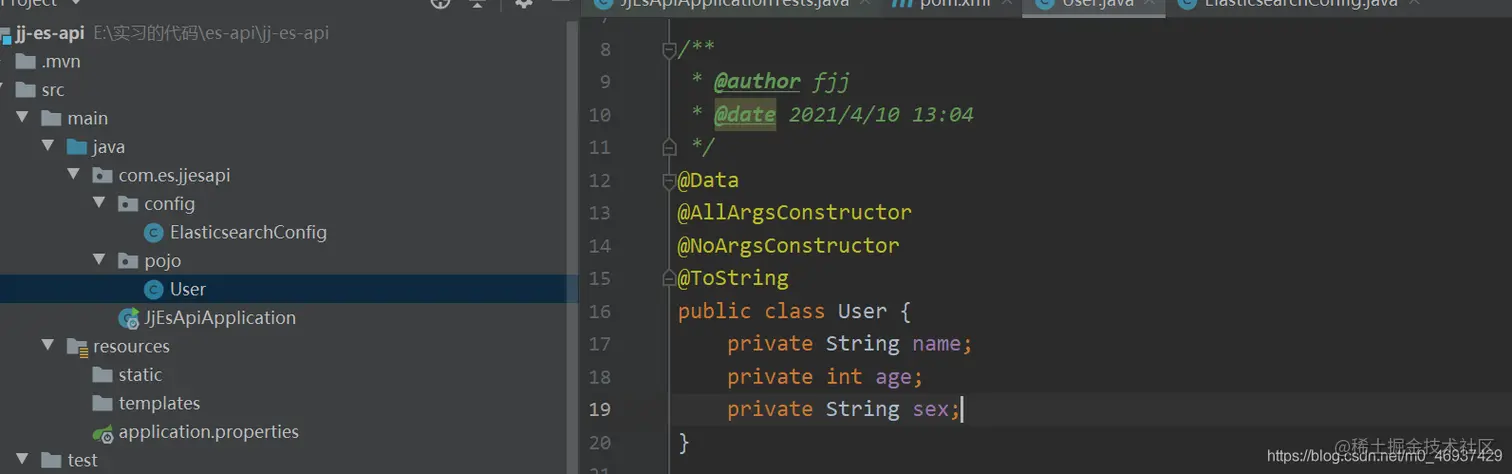Image resolution: width=1512 pixels, height=474 pixels.
Task: Collapse the test folder arrow
Action: (22, 460)
